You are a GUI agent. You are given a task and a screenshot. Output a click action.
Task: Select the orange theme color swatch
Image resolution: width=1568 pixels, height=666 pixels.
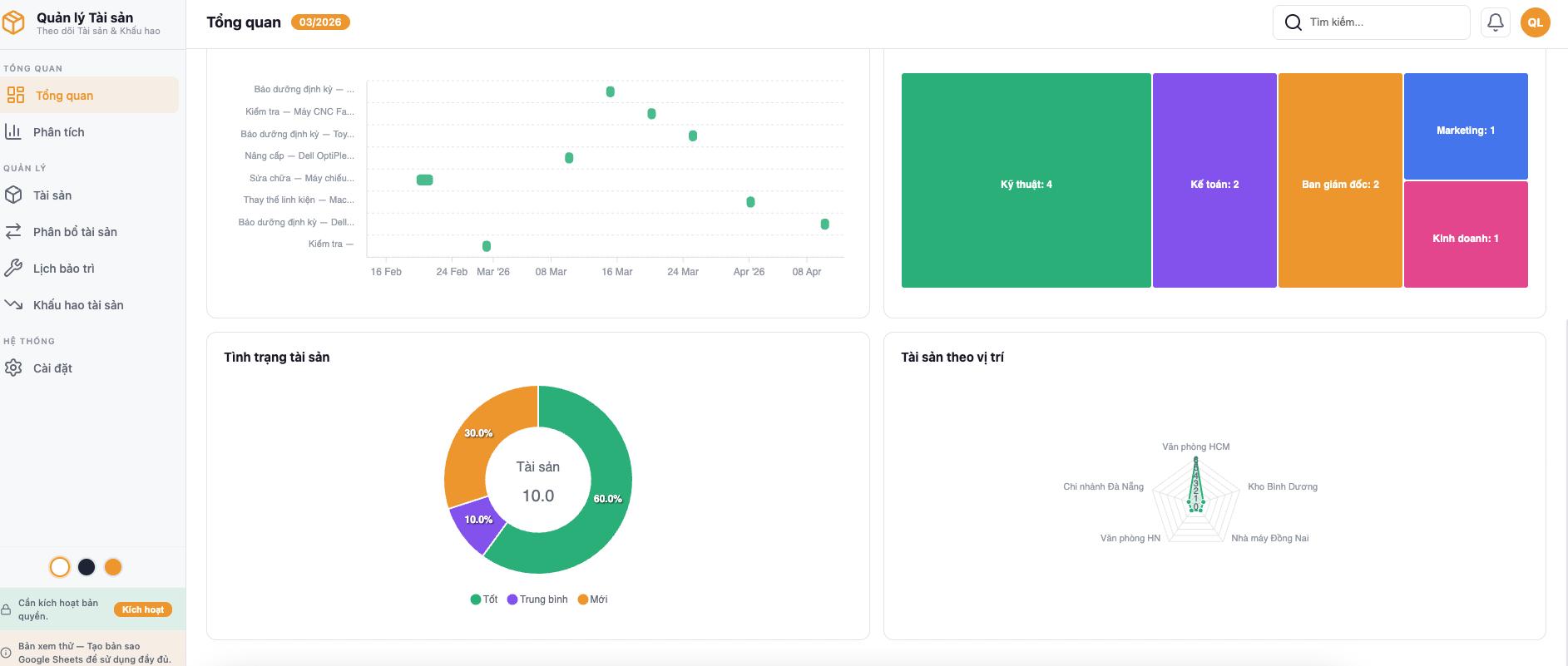[x=113, y=567]
